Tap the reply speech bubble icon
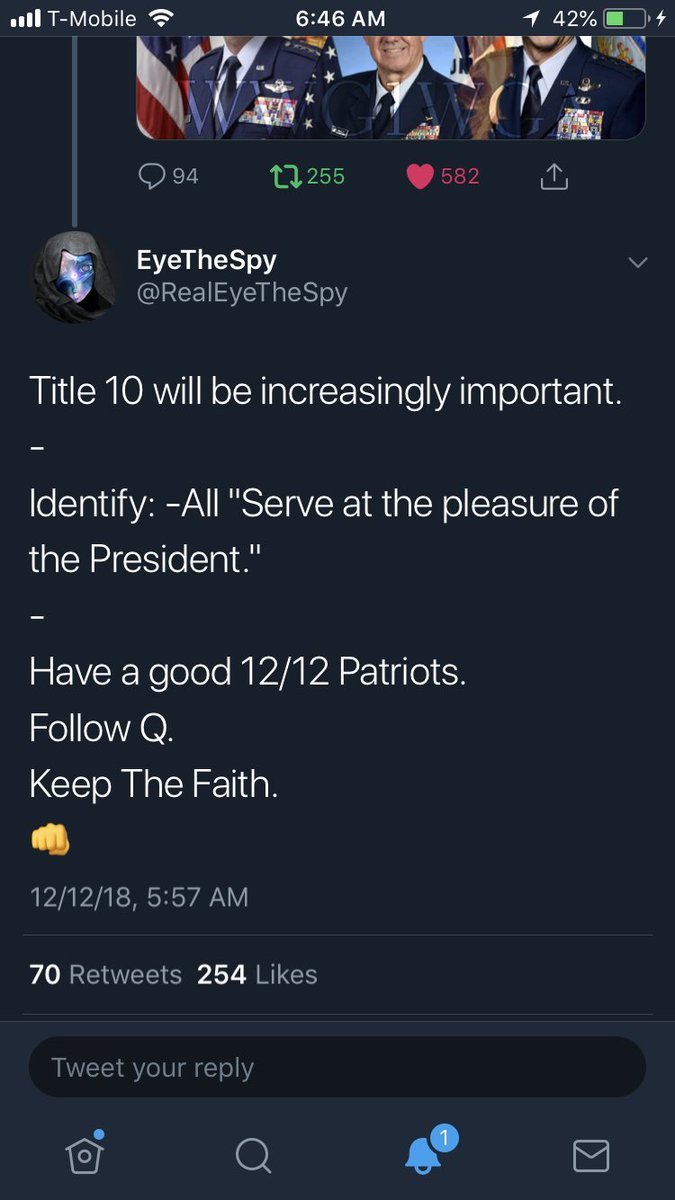 (x=151, y=176)
